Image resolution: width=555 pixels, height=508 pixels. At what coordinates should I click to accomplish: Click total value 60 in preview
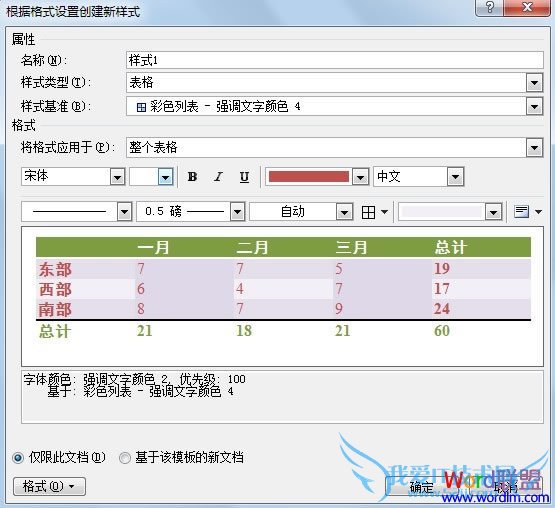point(442,331)
